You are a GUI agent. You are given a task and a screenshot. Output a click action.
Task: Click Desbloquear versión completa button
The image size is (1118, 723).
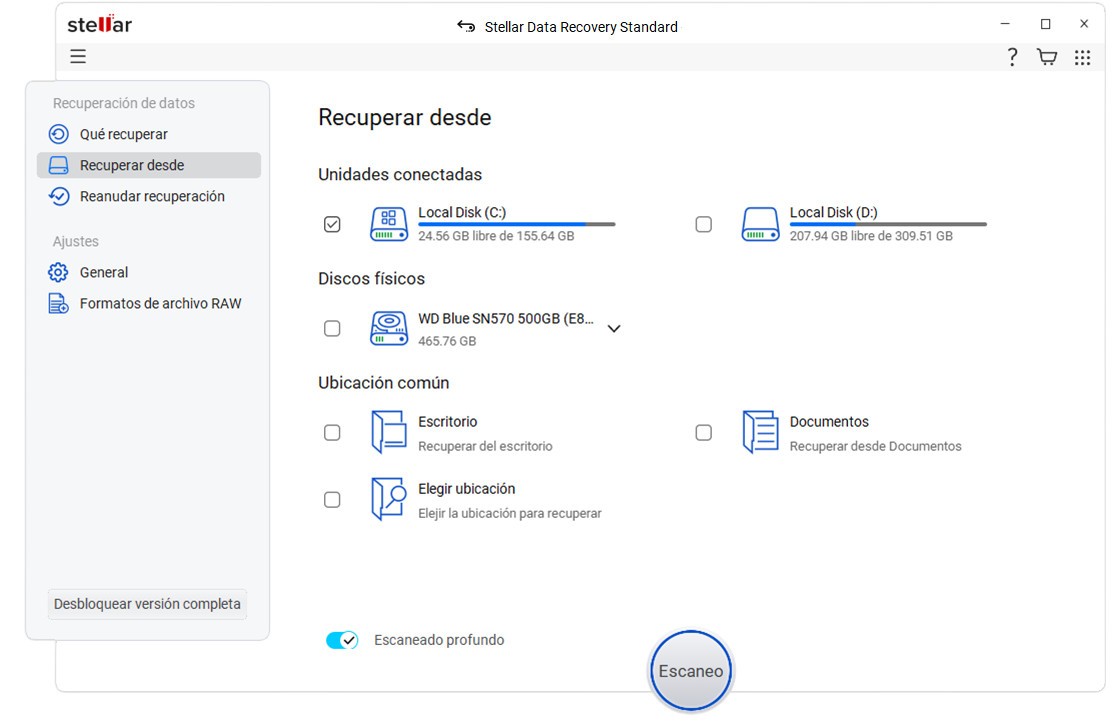pos(147,604)
